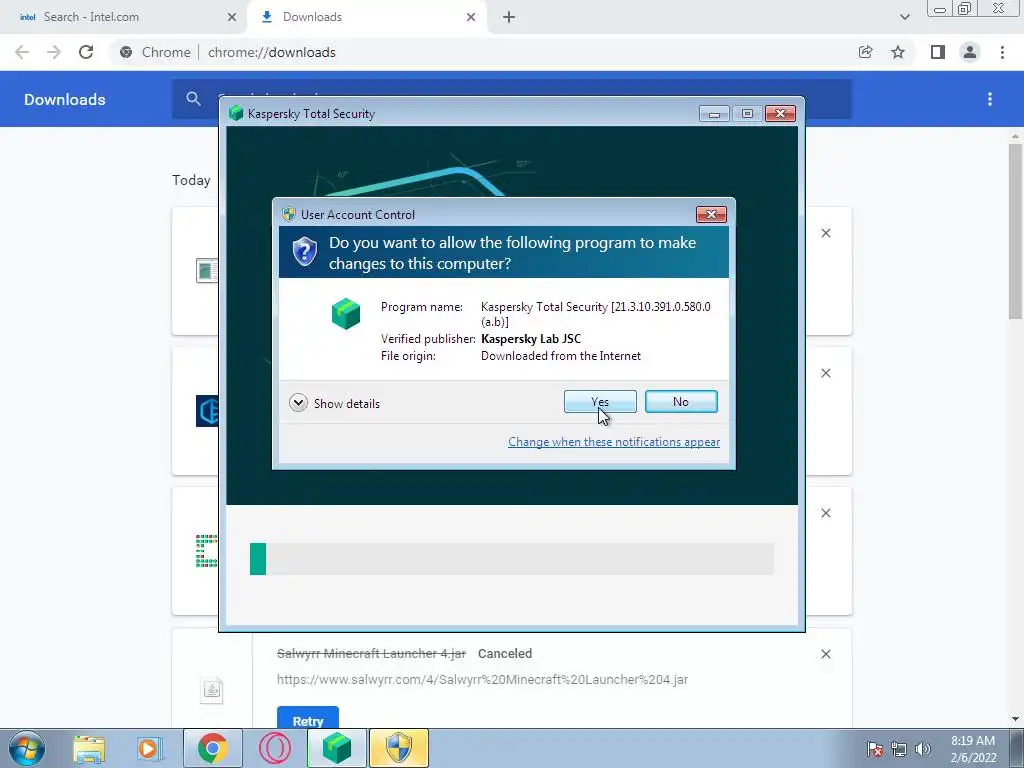The height and width of the screenshot is (768, 1024).
Task: Open the volume speaker tray icon
Action: [x=923, y=749]
